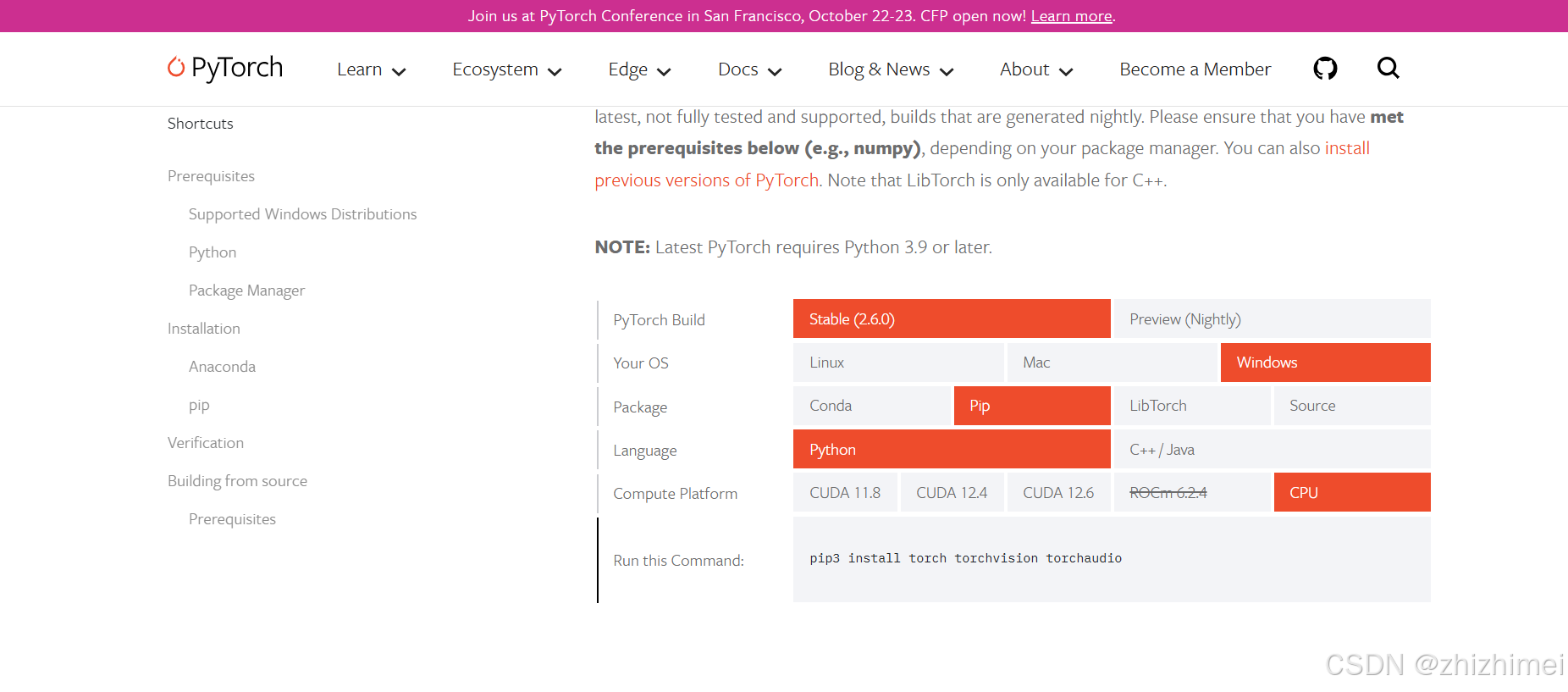The height and width of the screenshot is (692, 1568).
Task: Open install previous versions of PyTorch link
Action: [706, 180]
